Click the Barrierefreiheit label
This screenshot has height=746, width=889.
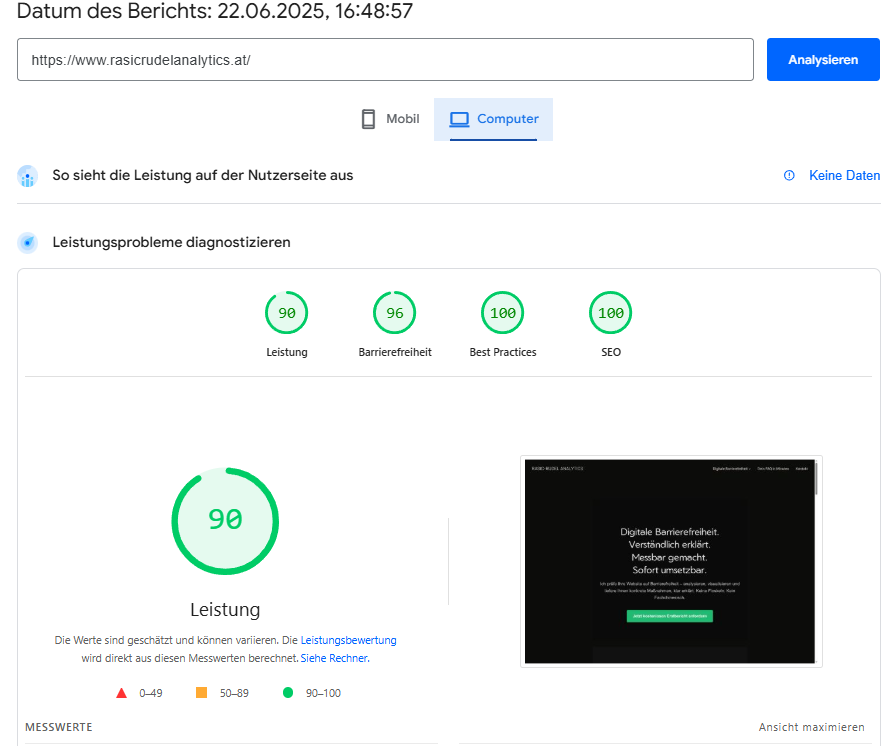point(395,352)
